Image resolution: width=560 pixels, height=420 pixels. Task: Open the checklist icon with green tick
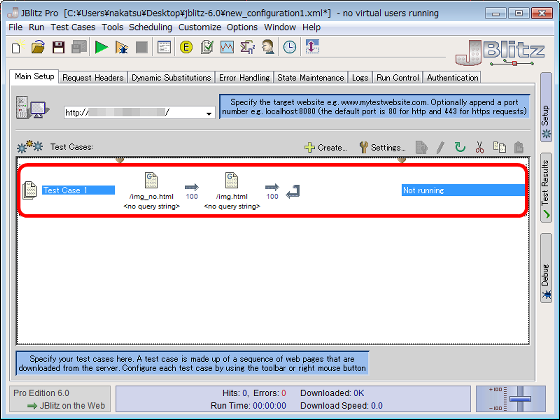(207, 47)
